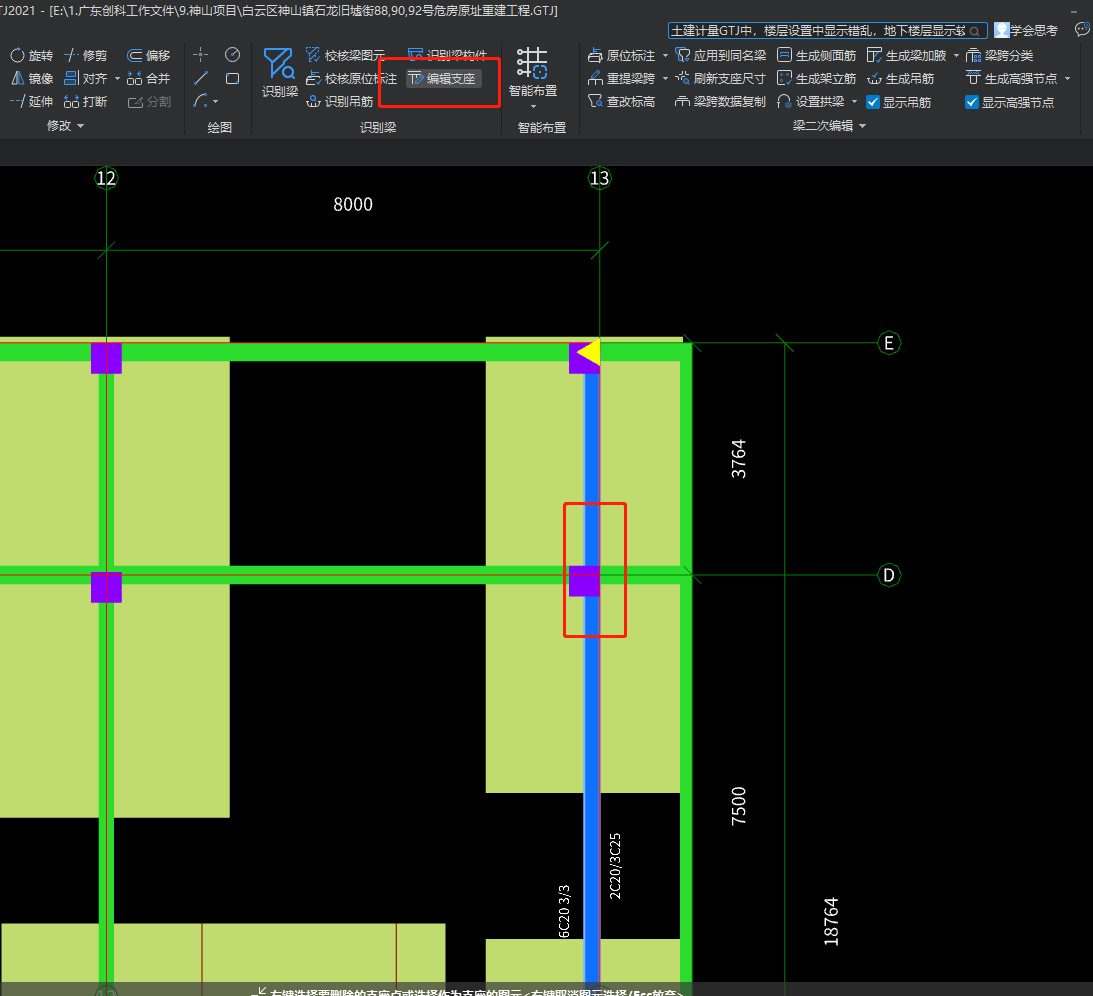Select the 合并 (Merge) tool
1093x996 pixels.
point(148,78)
